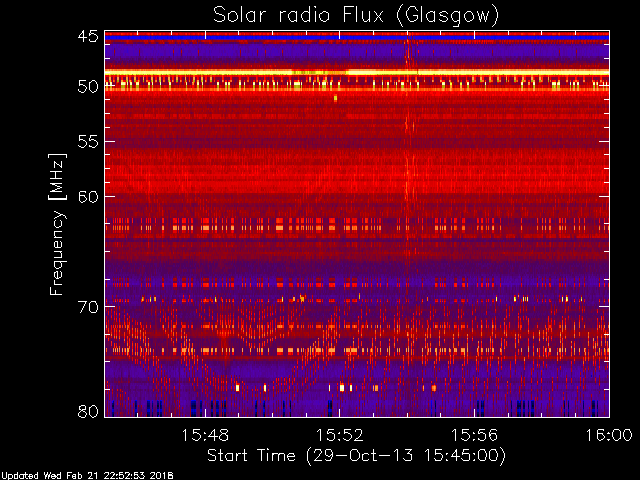This screenshot has height=480, width=640.
Task: Click the Solar radio Flux (Glasgow) title
Action: coord(356,16)
